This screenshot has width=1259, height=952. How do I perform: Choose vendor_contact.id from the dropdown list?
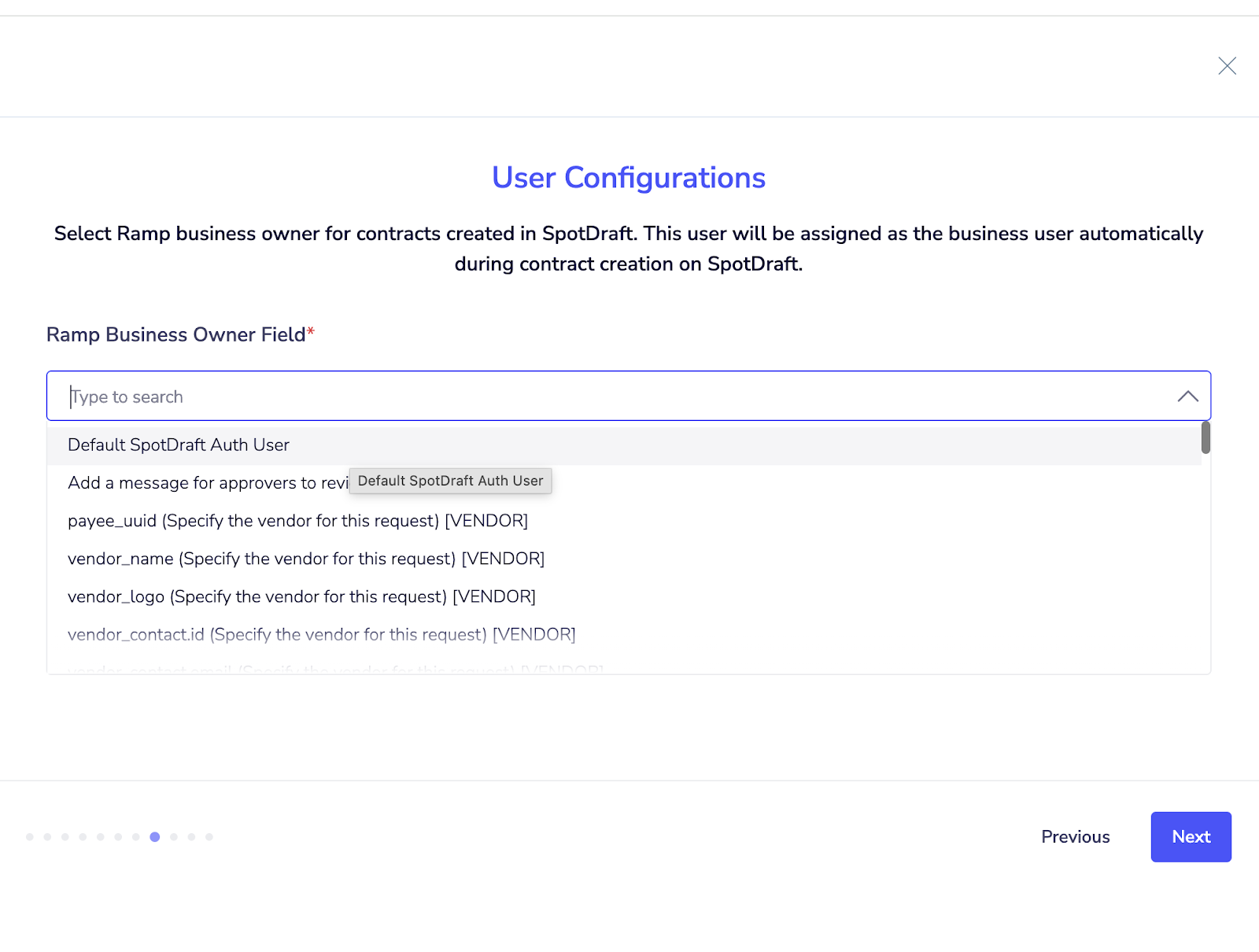(321, 634)
